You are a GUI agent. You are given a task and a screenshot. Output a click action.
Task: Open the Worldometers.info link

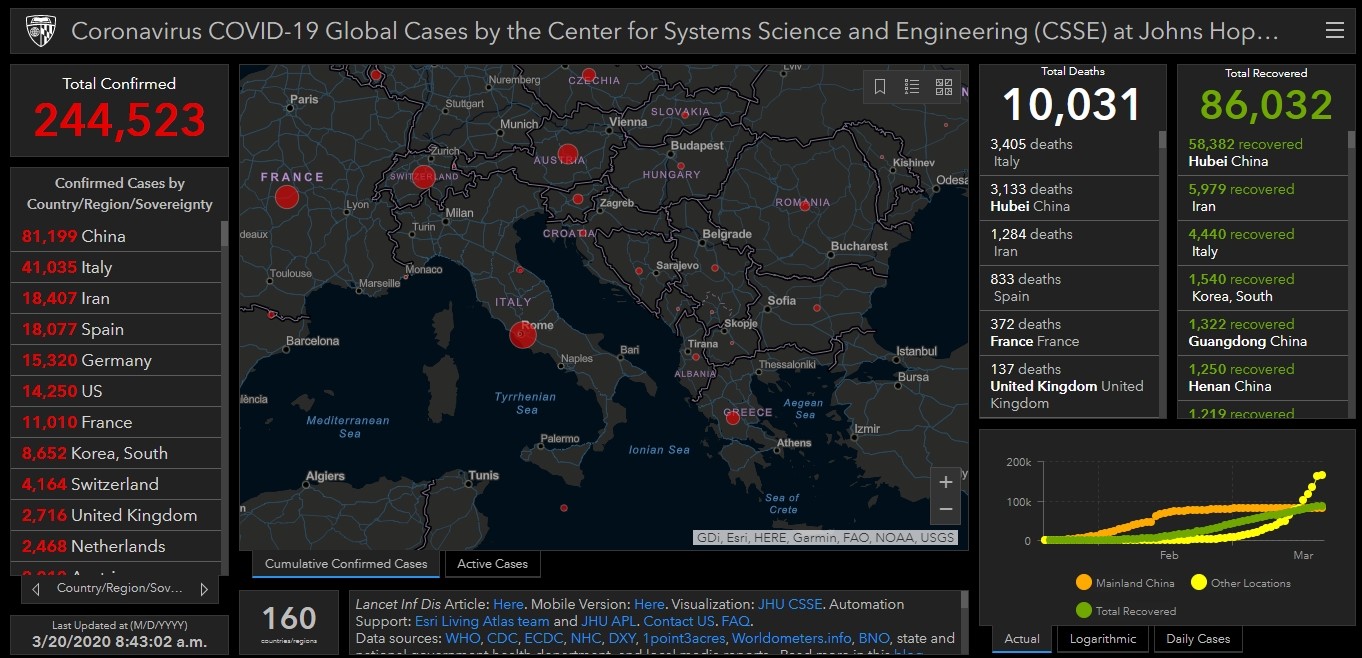click(x=792, y=638)
